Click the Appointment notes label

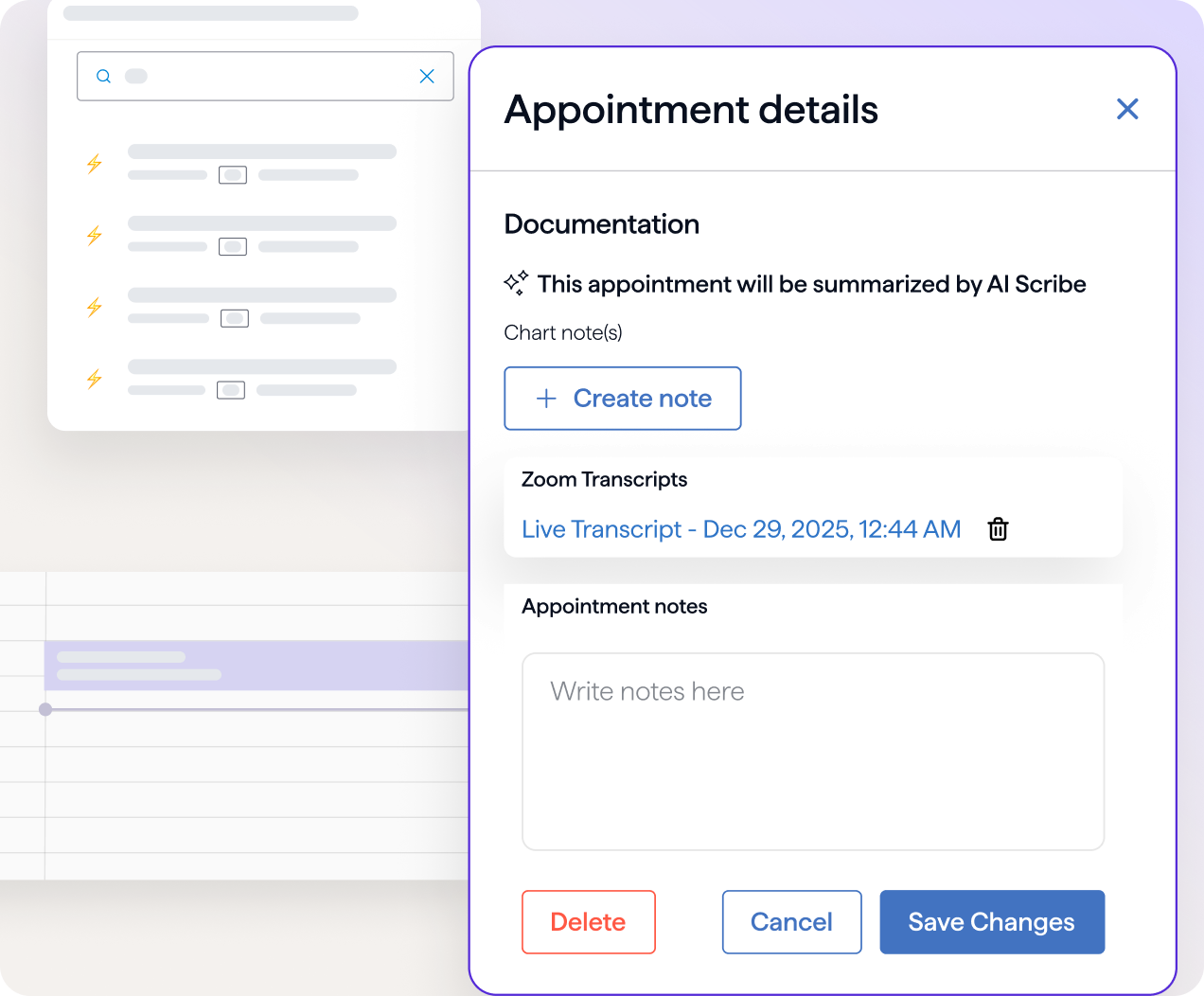coord(614,606)
